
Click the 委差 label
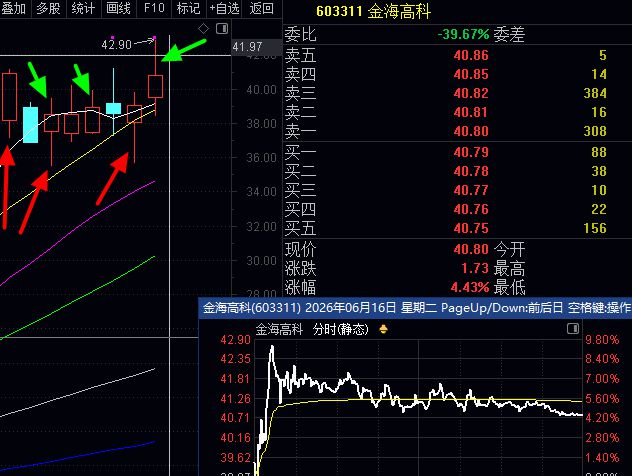click(509, 34)
